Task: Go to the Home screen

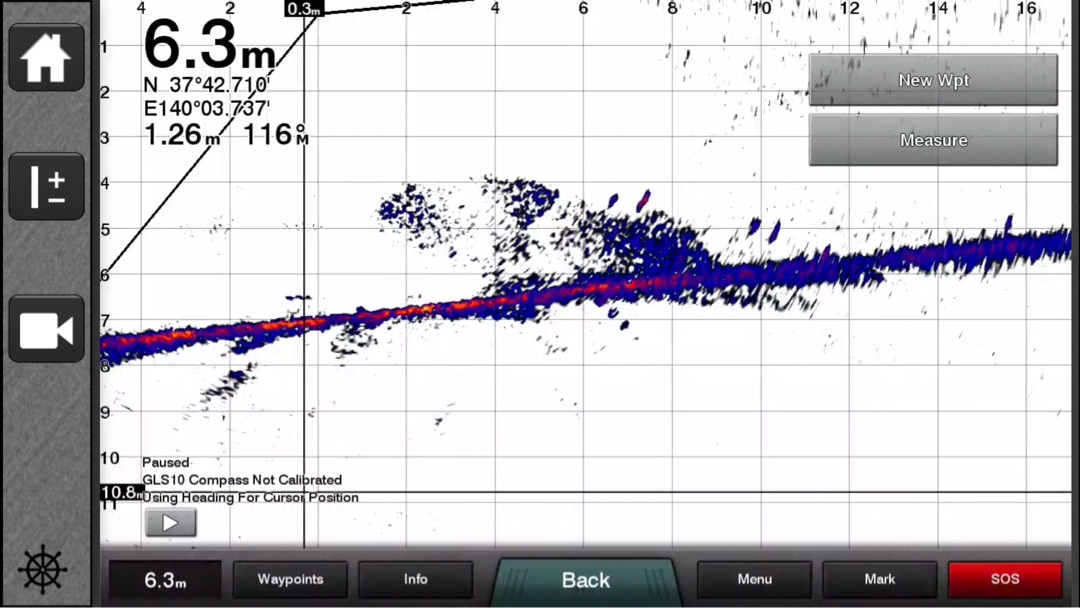Action: pos(46,58)
